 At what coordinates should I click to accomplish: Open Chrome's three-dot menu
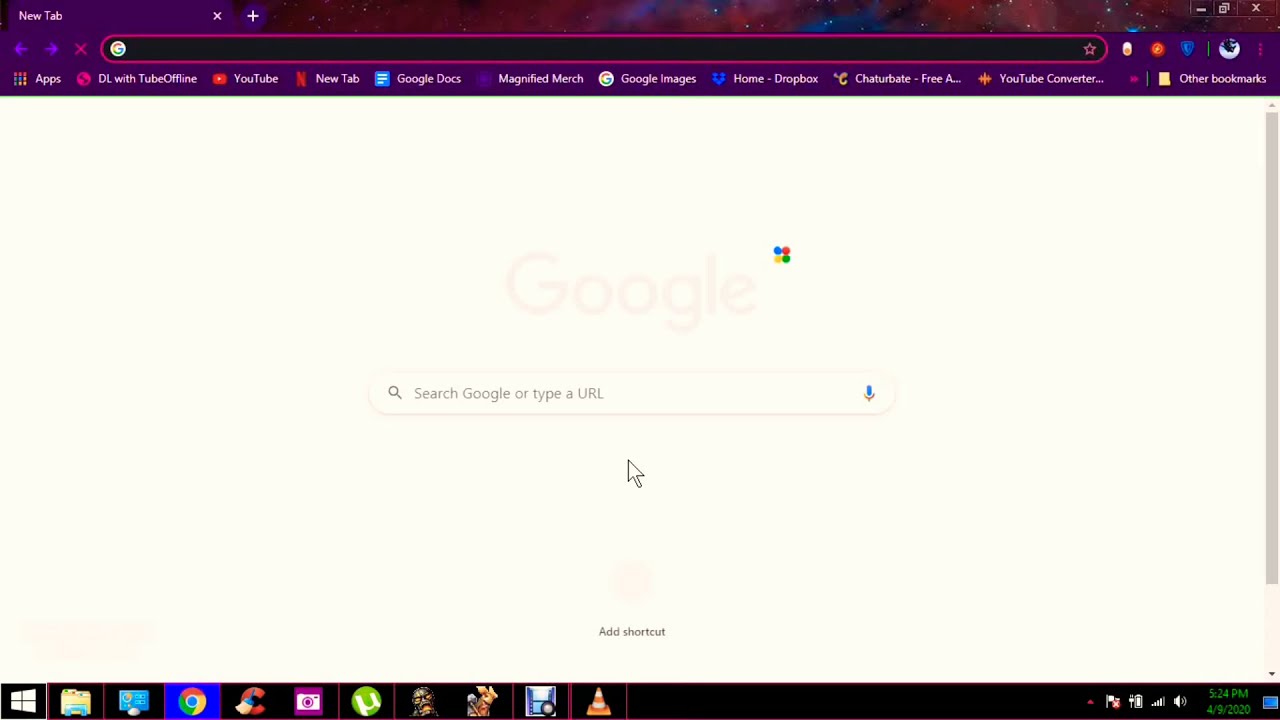[x=1260, y=49]
